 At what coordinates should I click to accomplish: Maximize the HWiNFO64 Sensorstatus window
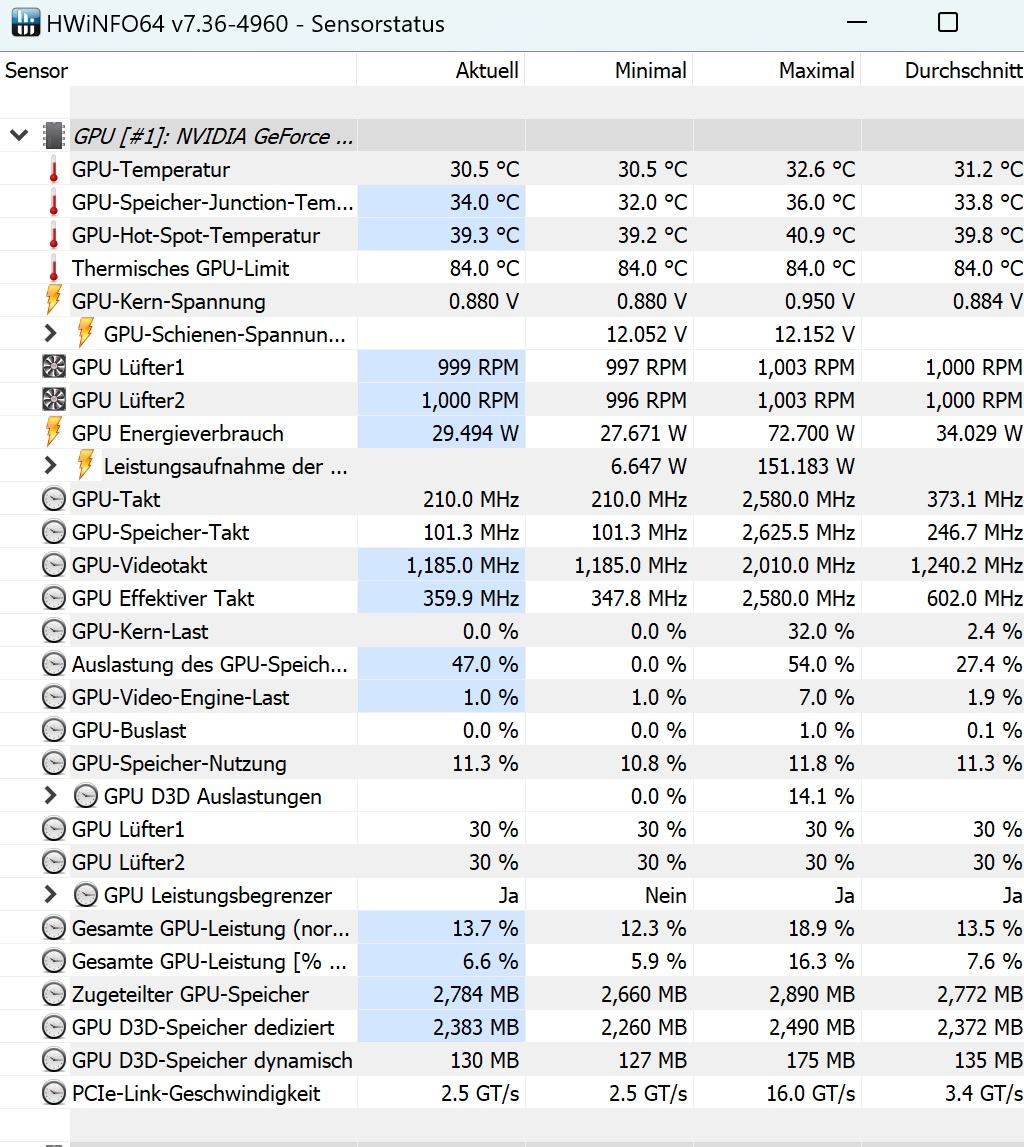click(948, 22)
